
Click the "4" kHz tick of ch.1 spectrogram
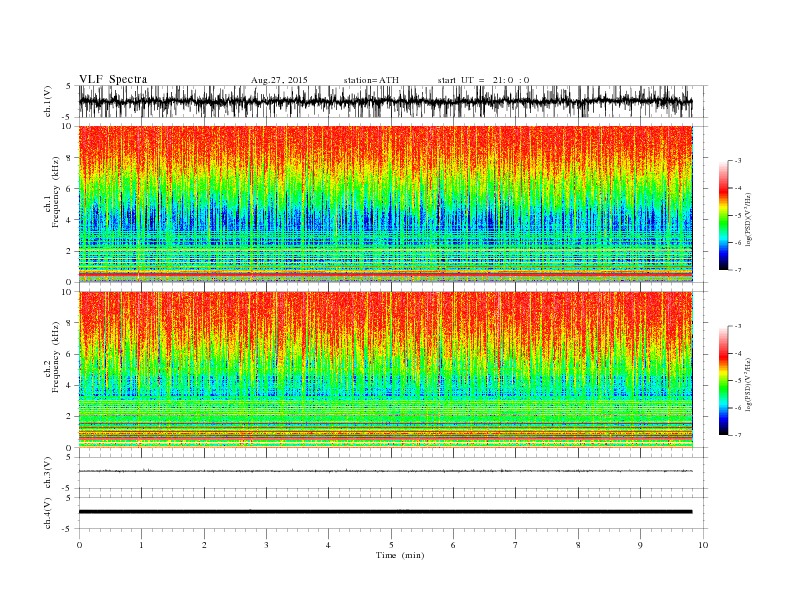click(69, 220)
